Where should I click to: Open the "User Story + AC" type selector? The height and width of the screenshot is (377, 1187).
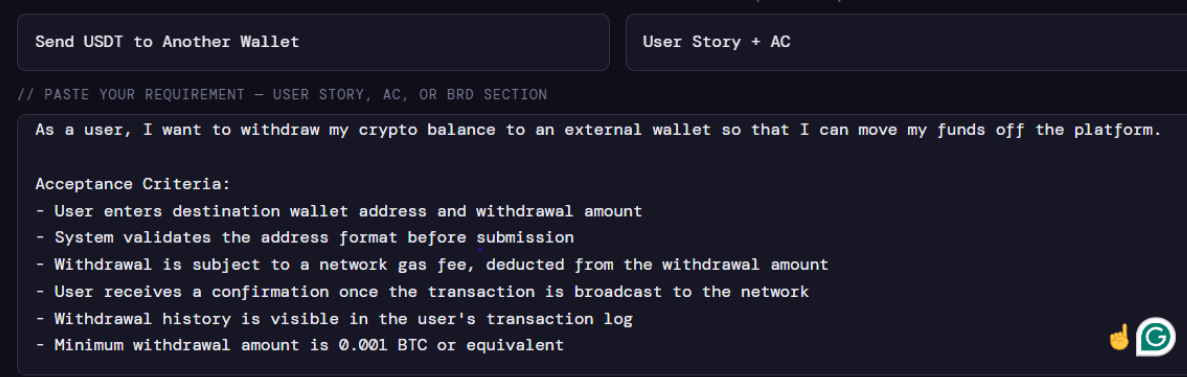pyautogui.click(x=906, y=42)
